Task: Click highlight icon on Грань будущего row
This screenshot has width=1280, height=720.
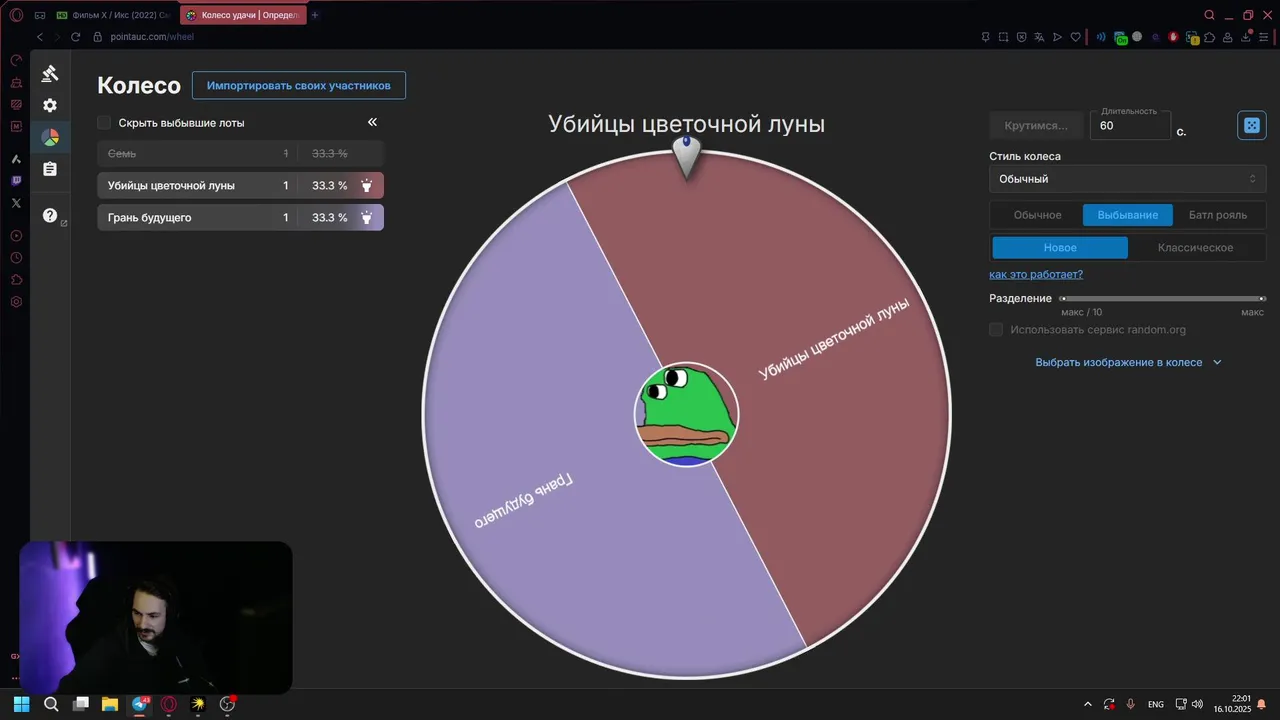Action: [x=367, y=217]
